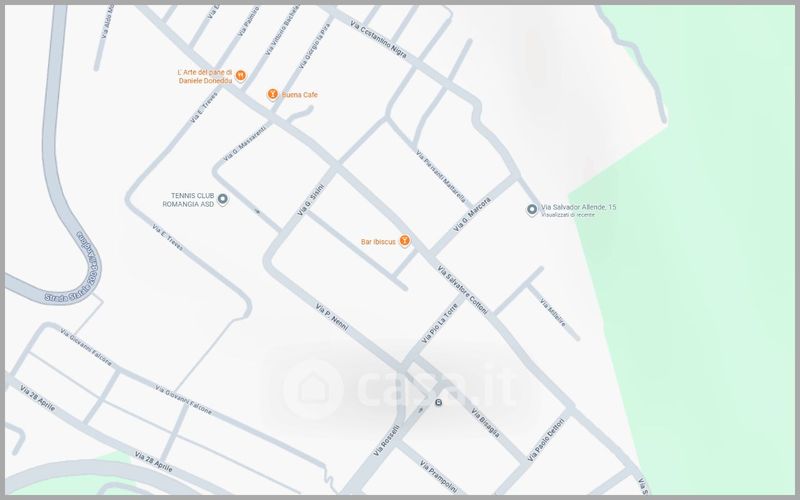
Task: Open L'Arte del pane di Daniele Doneddu label
Action: (204, 77)
